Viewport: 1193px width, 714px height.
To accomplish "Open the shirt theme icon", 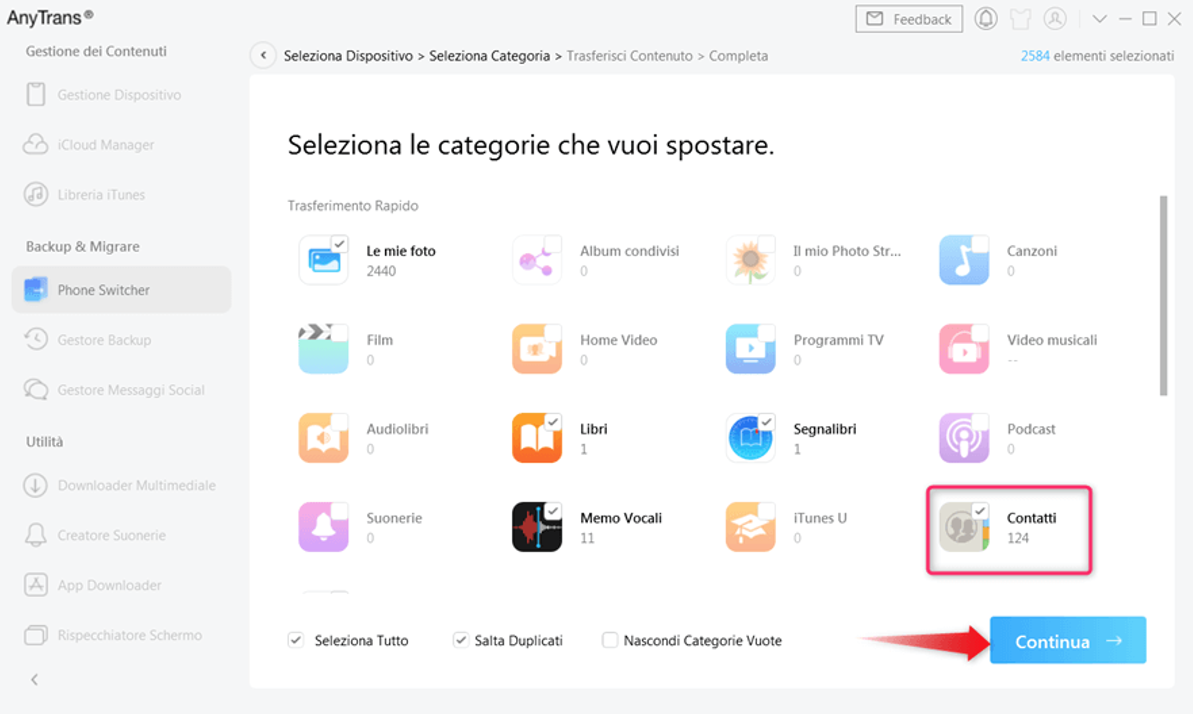I will [1020, 19].
